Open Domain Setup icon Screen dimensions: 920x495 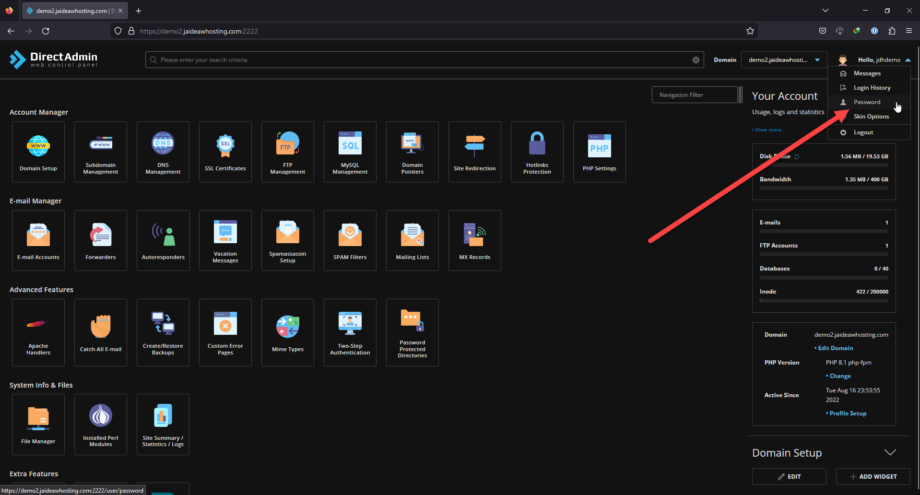(38, 151)
